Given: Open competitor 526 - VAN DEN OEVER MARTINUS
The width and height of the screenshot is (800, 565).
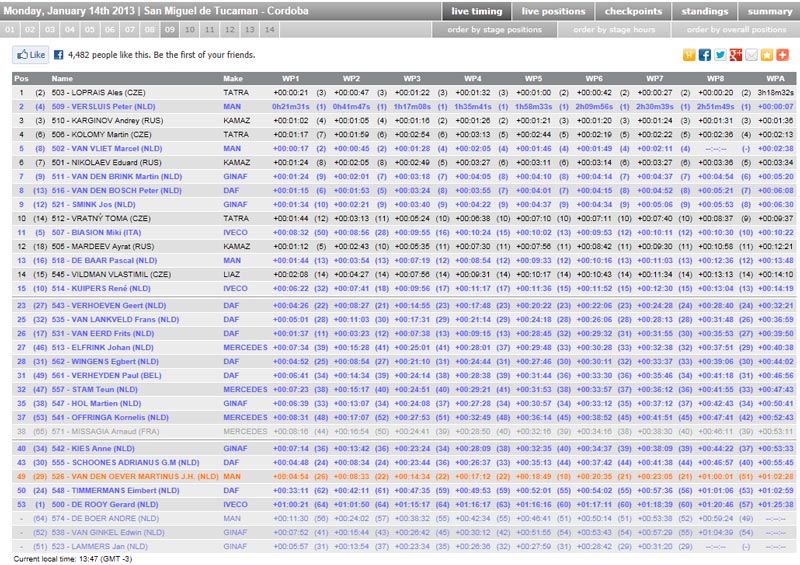Looking at the screenshot, I should tap(135, 476).
